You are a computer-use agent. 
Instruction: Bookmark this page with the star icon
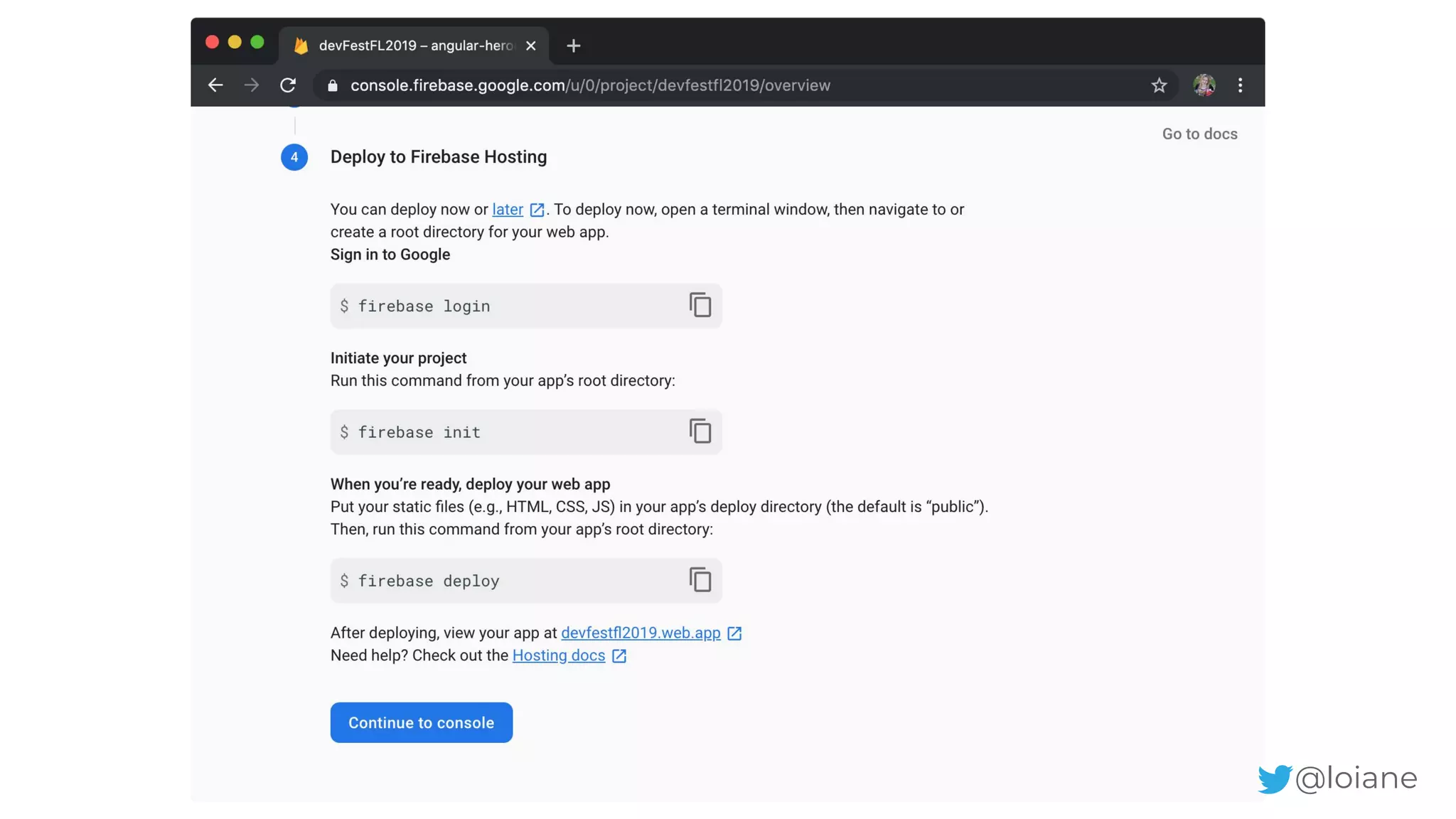coord(1159,85)
